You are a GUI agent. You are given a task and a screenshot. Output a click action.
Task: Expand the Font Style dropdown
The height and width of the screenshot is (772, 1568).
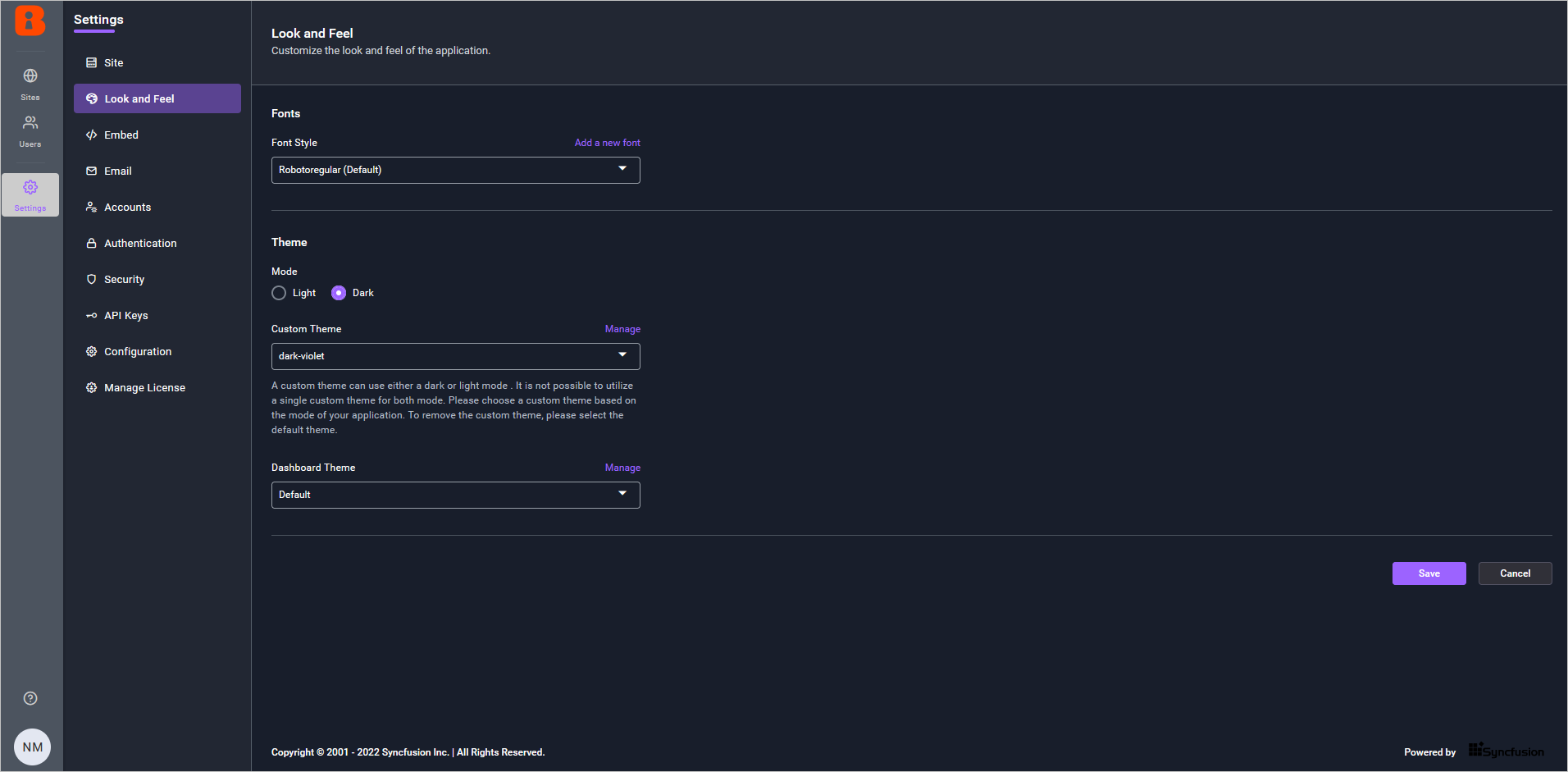455,170
